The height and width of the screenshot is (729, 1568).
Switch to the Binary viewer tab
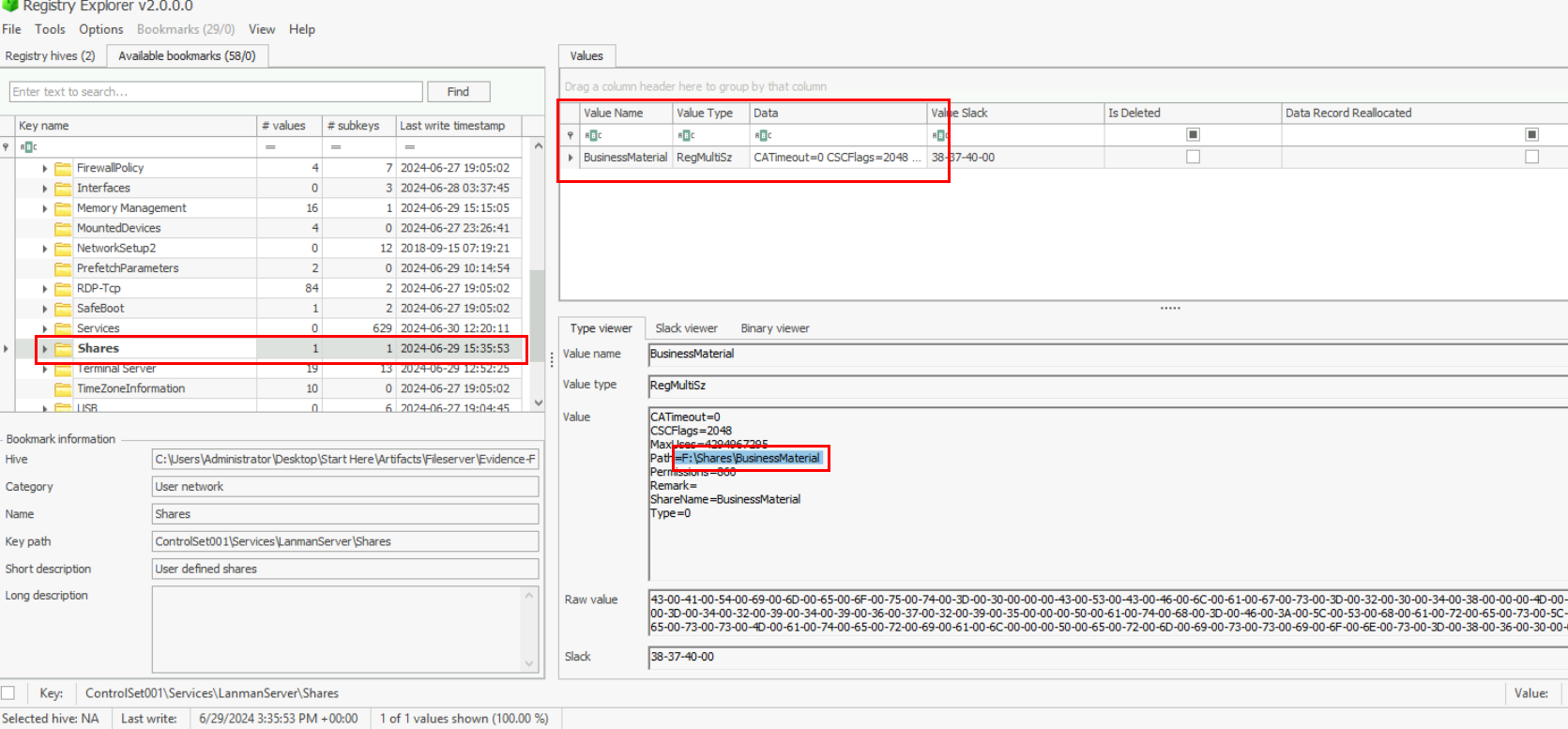(x=774, y=328)
